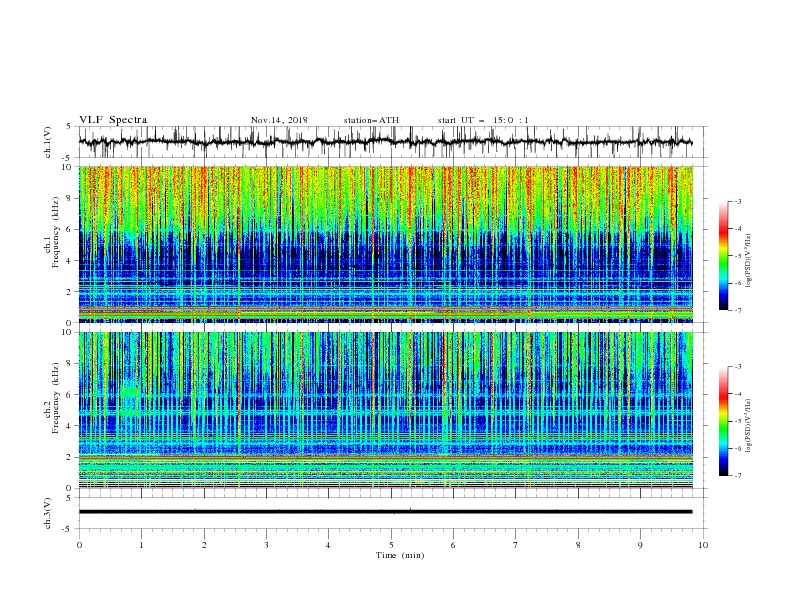The image size is (792, 612).
Task: Click the "VLF Spectra" plot title
Action: (113, 120)
